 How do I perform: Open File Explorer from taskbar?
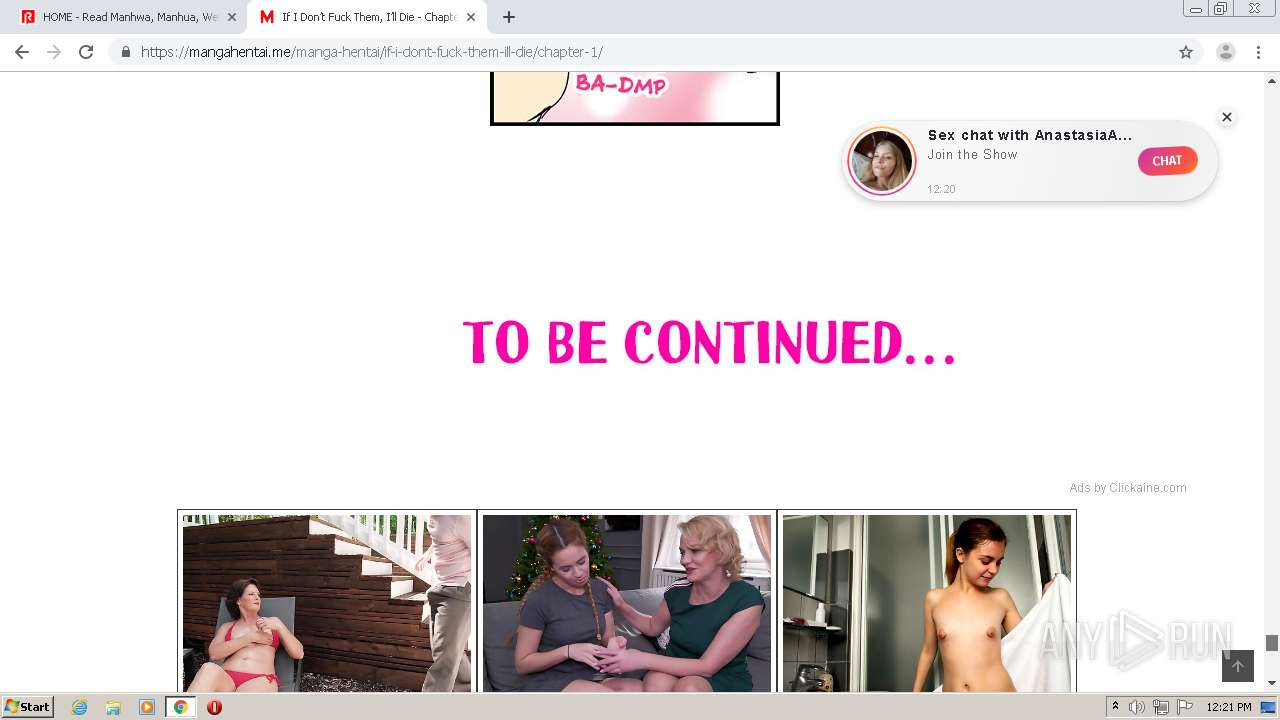click(113, 707)
